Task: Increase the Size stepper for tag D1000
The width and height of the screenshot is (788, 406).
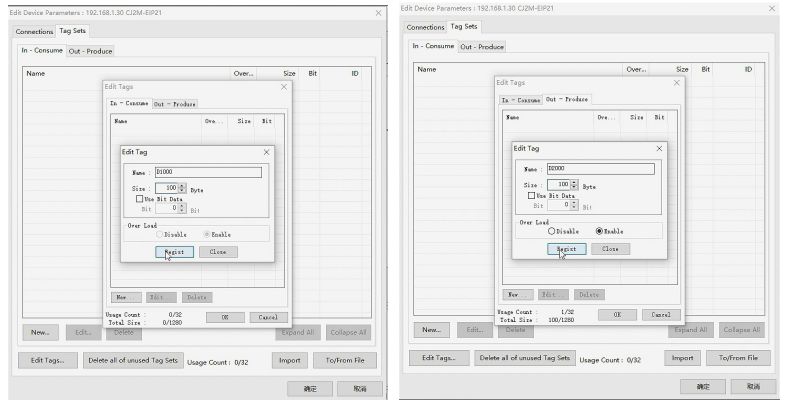Action: (x=181, y=184)
